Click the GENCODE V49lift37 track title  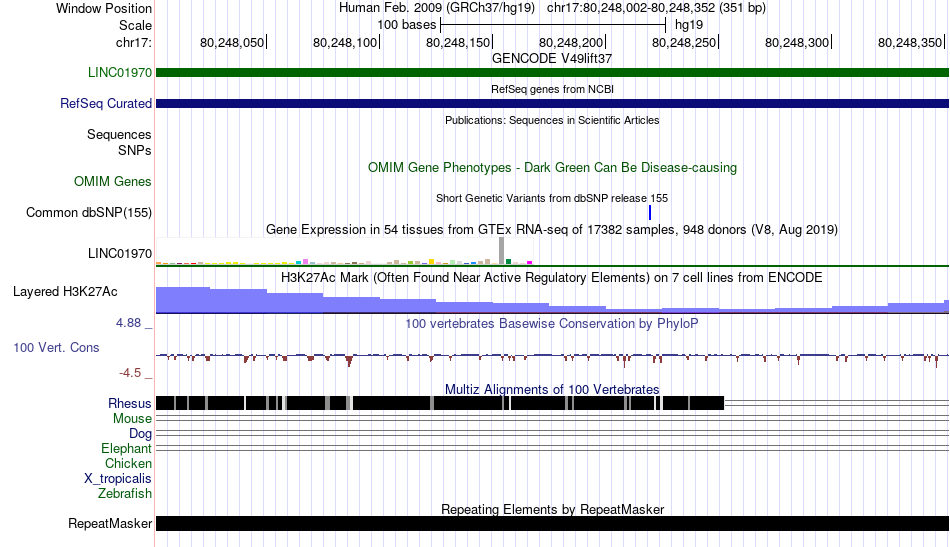(552, 59)
